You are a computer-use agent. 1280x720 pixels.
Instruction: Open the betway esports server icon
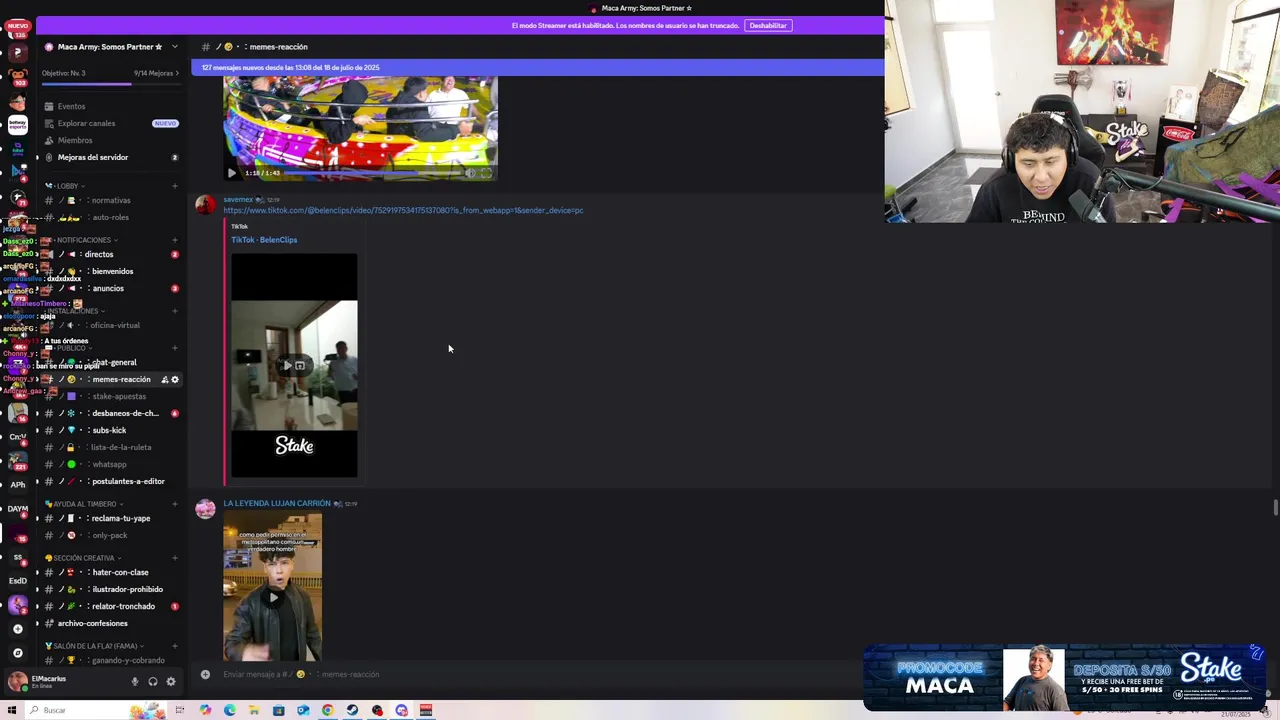pyautogui.click(x=17, y=125)
